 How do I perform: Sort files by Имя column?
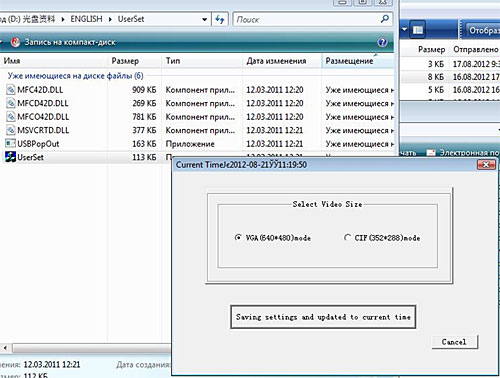(53, 61)
